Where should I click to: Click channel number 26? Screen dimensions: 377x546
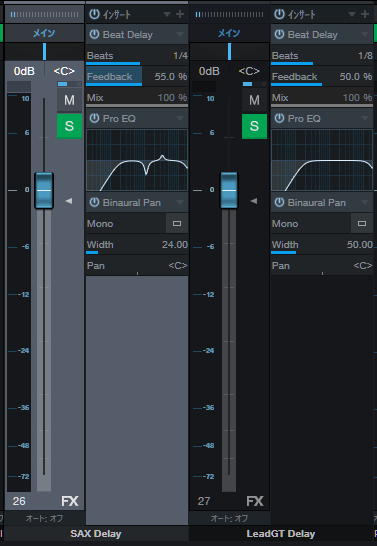[x=19, y=501]
